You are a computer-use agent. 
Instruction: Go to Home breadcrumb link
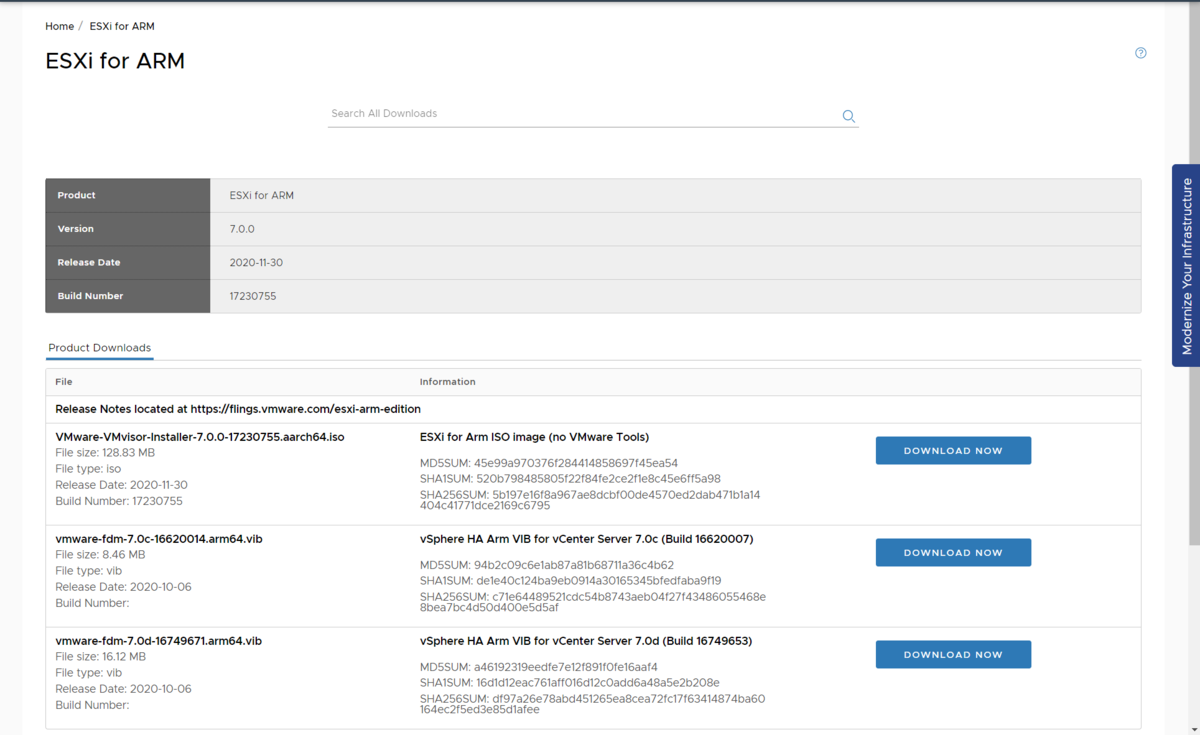point(59,26)
